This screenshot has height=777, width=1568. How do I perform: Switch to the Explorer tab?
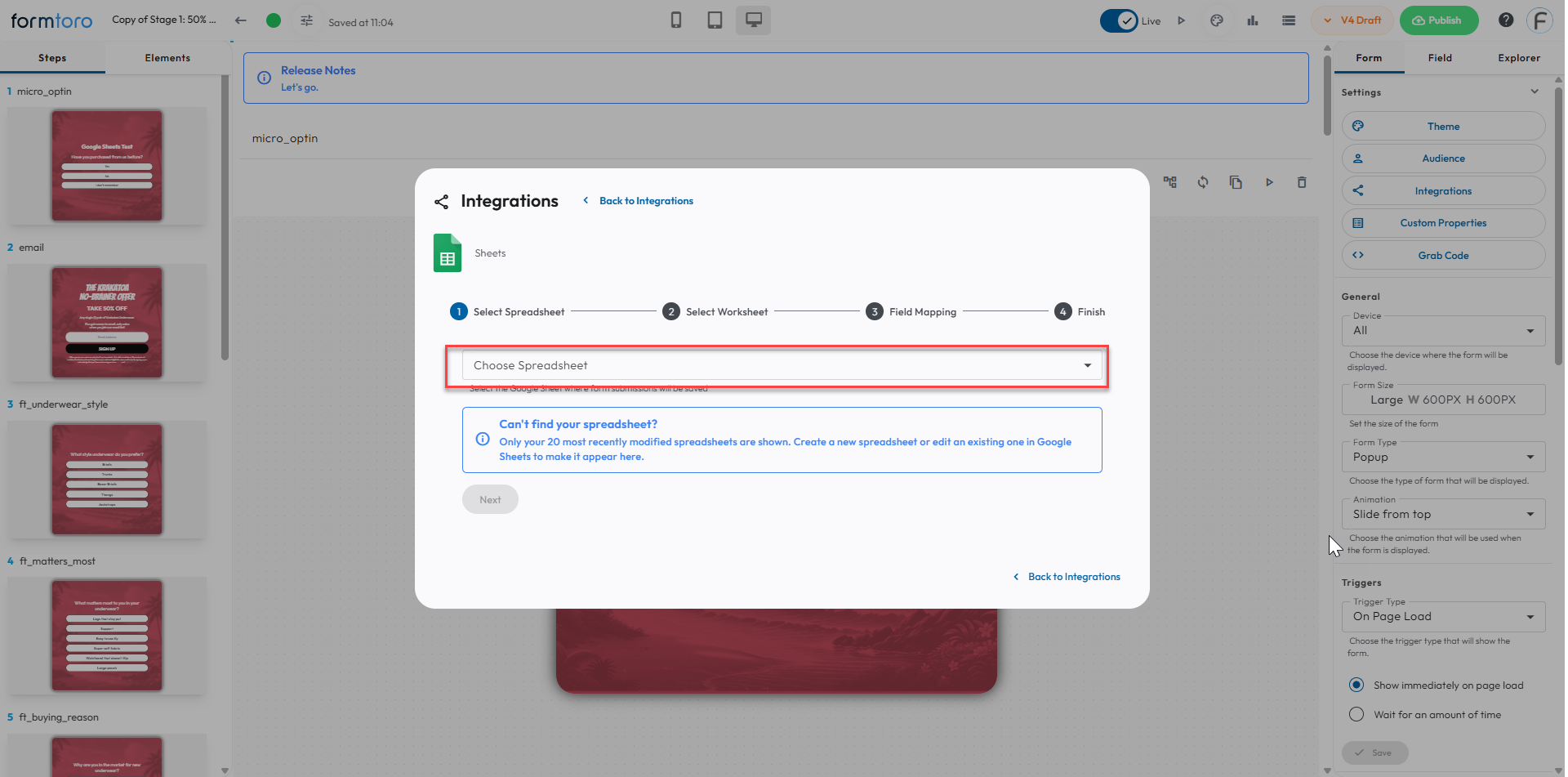coord(1519,58)
